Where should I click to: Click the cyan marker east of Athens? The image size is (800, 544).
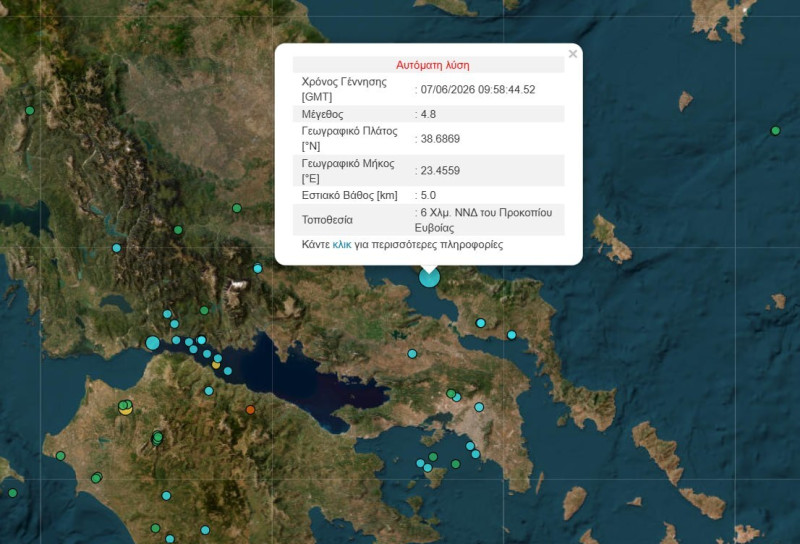pyautogui.click(x=479, y=407)
